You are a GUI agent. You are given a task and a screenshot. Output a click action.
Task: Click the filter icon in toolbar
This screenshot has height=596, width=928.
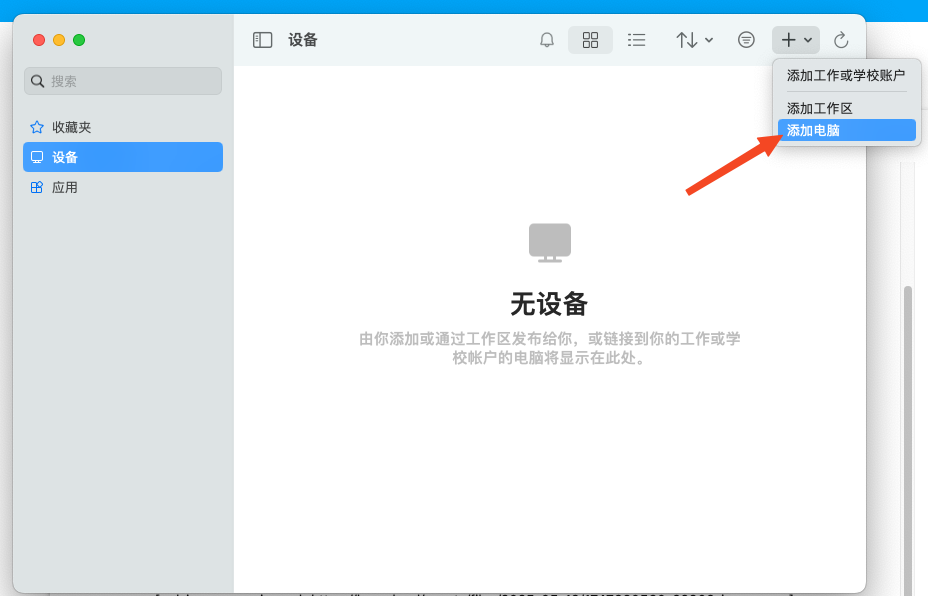click(x=746, y=40)
